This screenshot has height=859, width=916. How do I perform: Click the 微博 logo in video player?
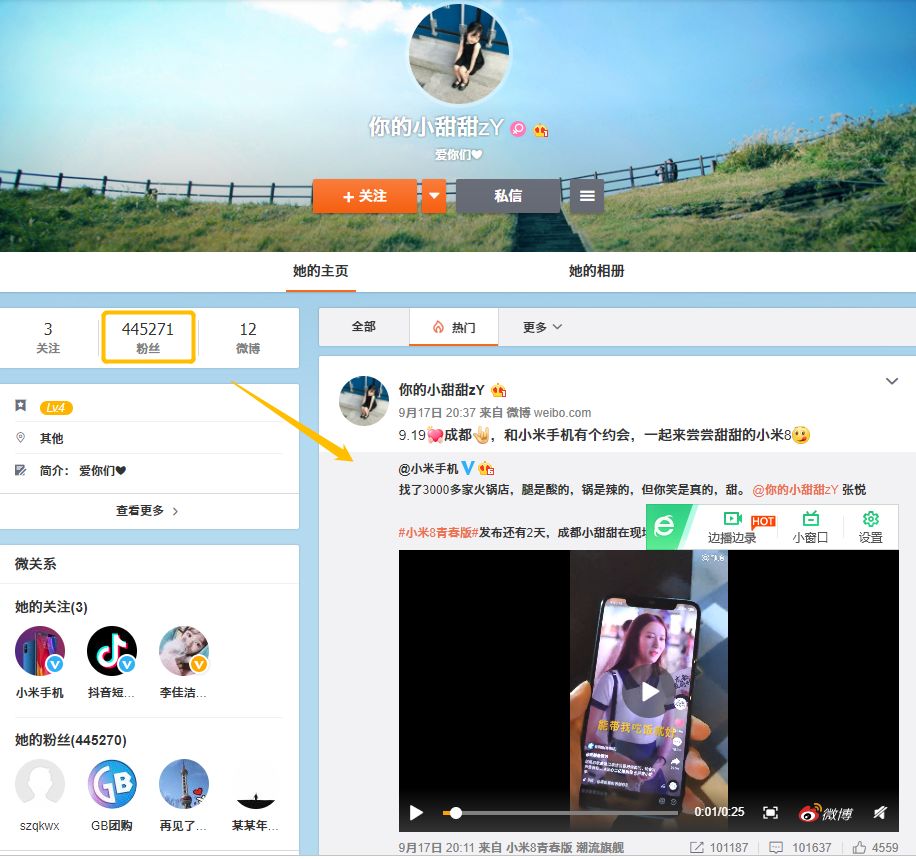pos(825,812)
